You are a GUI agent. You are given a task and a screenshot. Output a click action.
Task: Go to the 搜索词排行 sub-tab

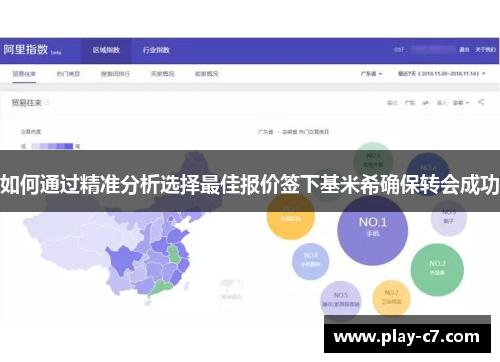(115, 74)
